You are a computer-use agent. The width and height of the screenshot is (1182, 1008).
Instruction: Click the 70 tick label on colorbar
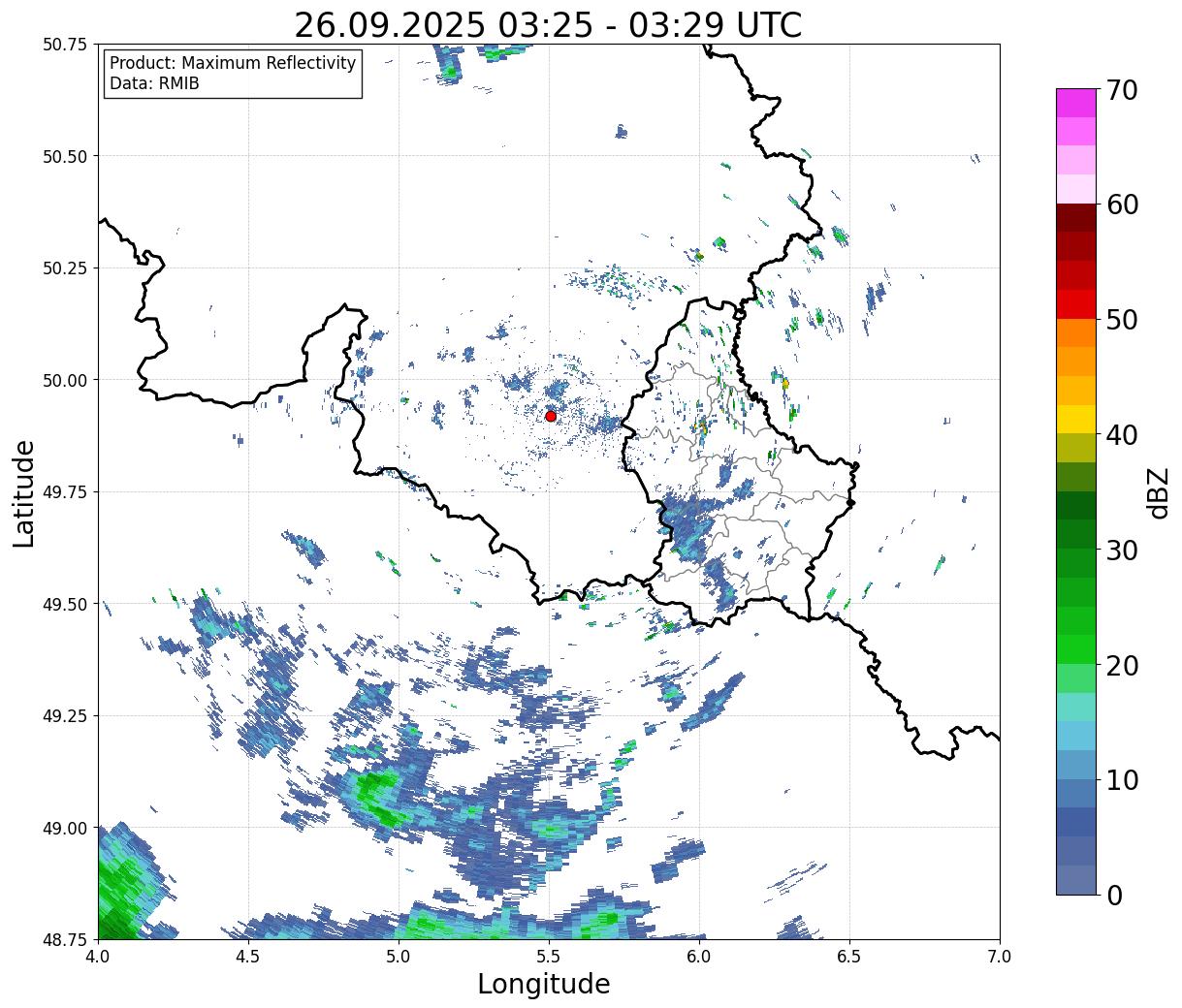1122,90
